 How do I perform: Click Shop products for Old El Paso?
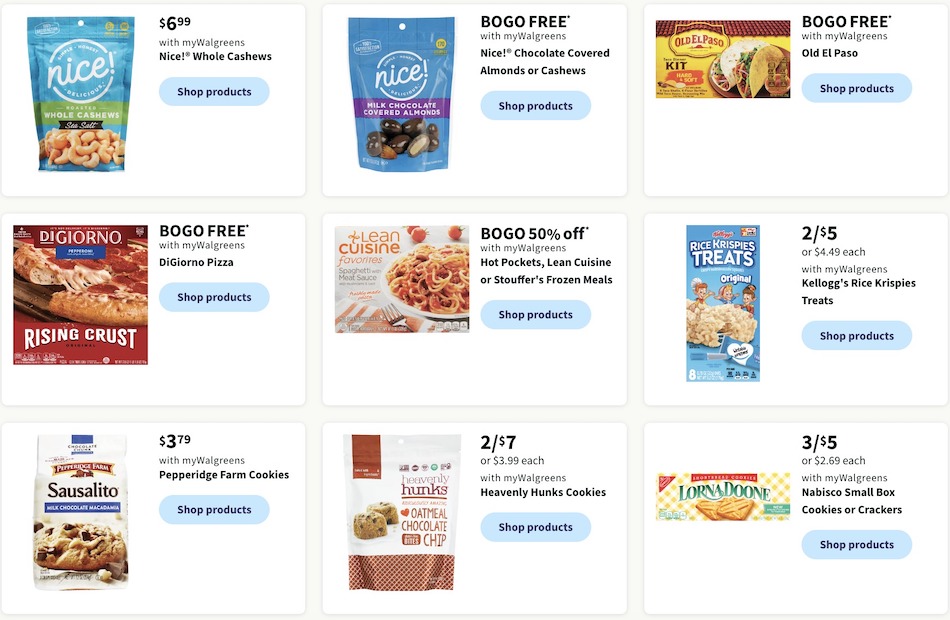click(856, 88)
